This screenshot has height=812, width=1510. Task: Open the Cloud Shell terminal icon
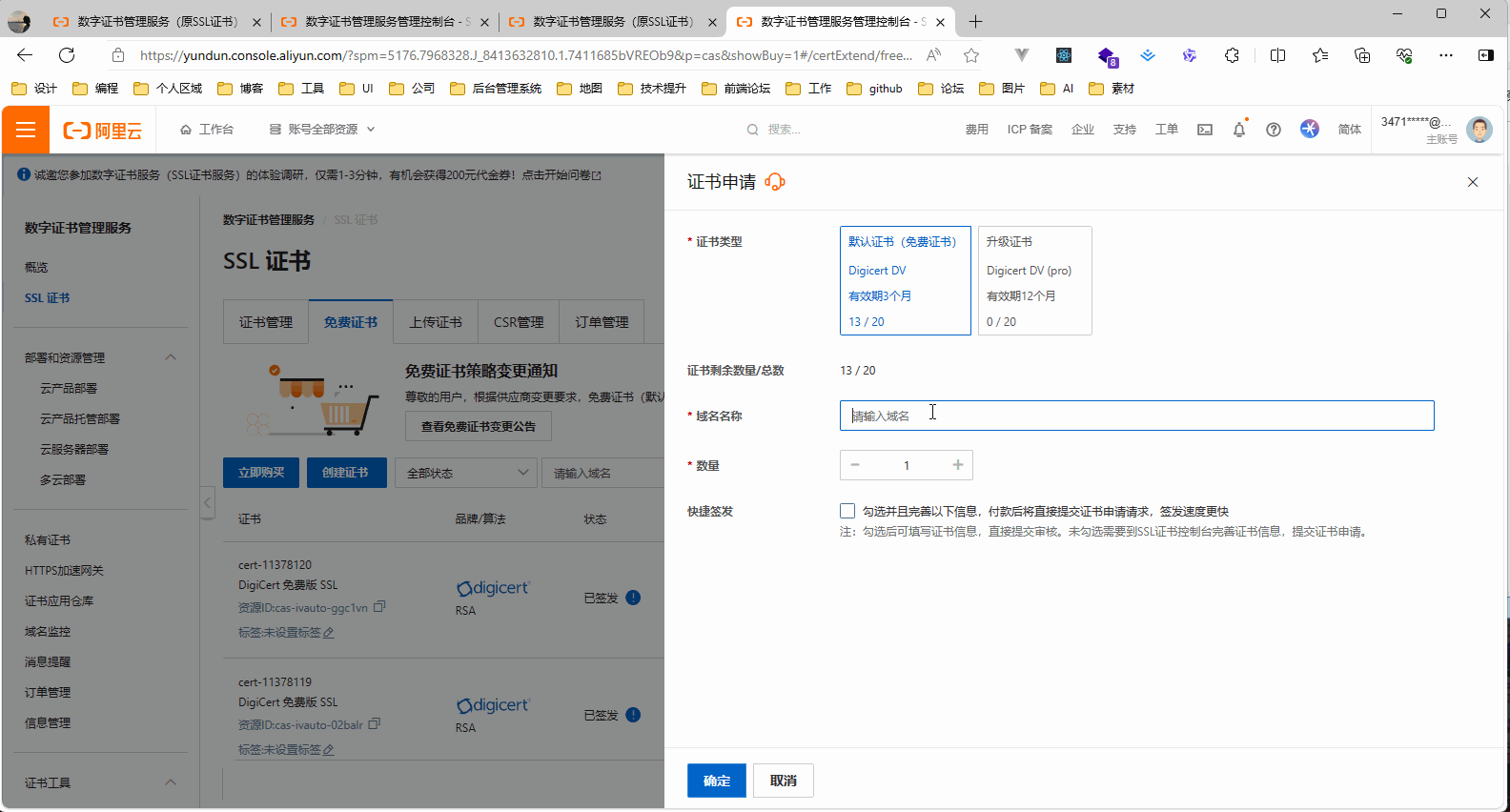point(1205,130)
